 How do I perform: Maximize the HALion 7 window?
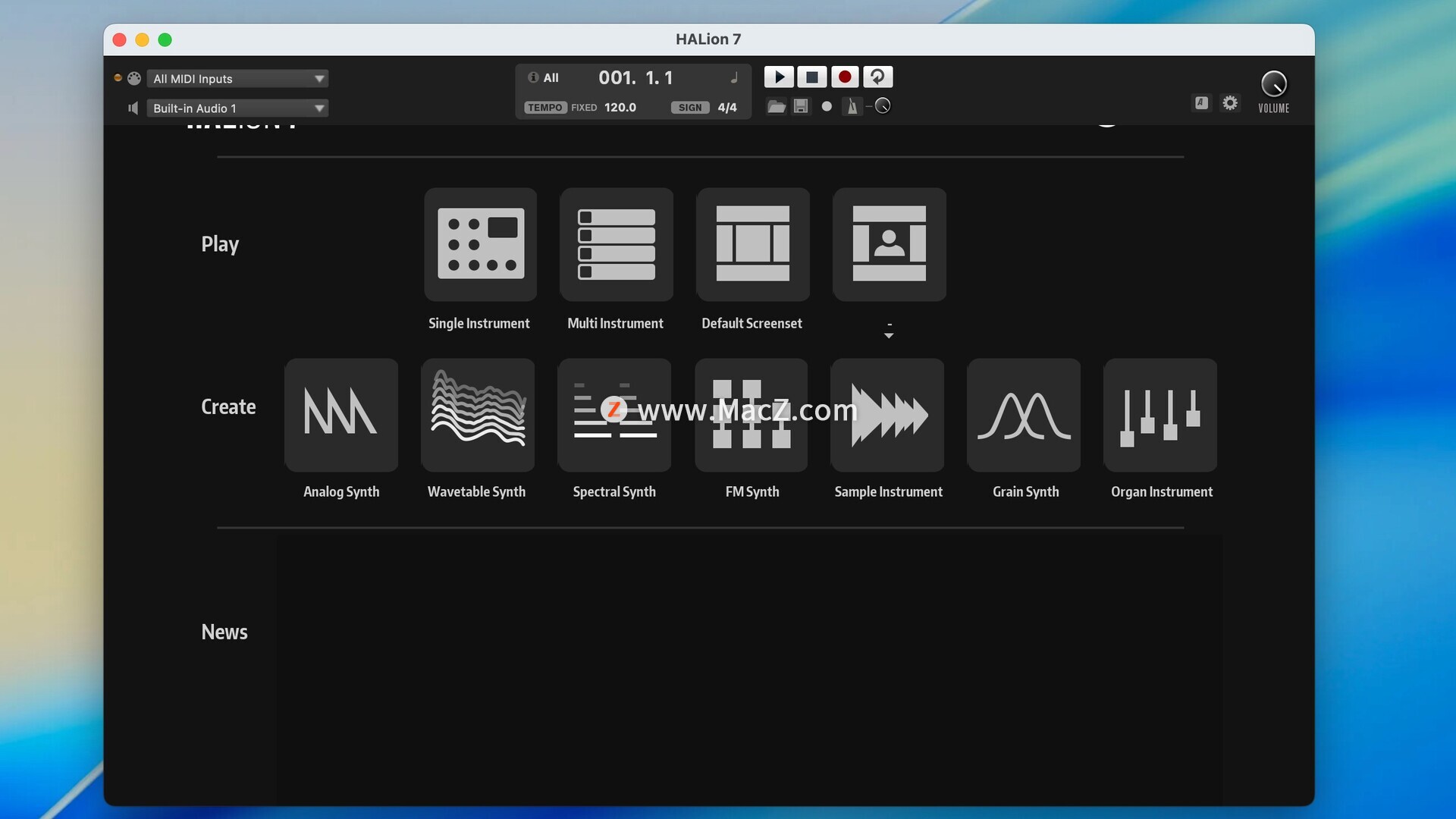tap(165, 39)
